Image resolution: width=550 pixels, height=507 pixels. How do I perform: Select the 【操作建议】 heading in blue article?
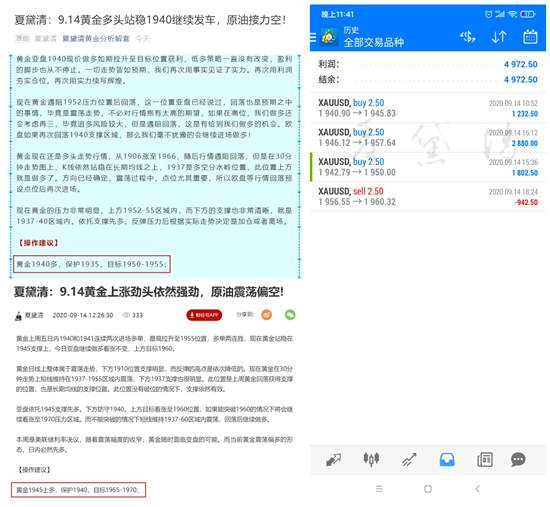tap(39, 243)
